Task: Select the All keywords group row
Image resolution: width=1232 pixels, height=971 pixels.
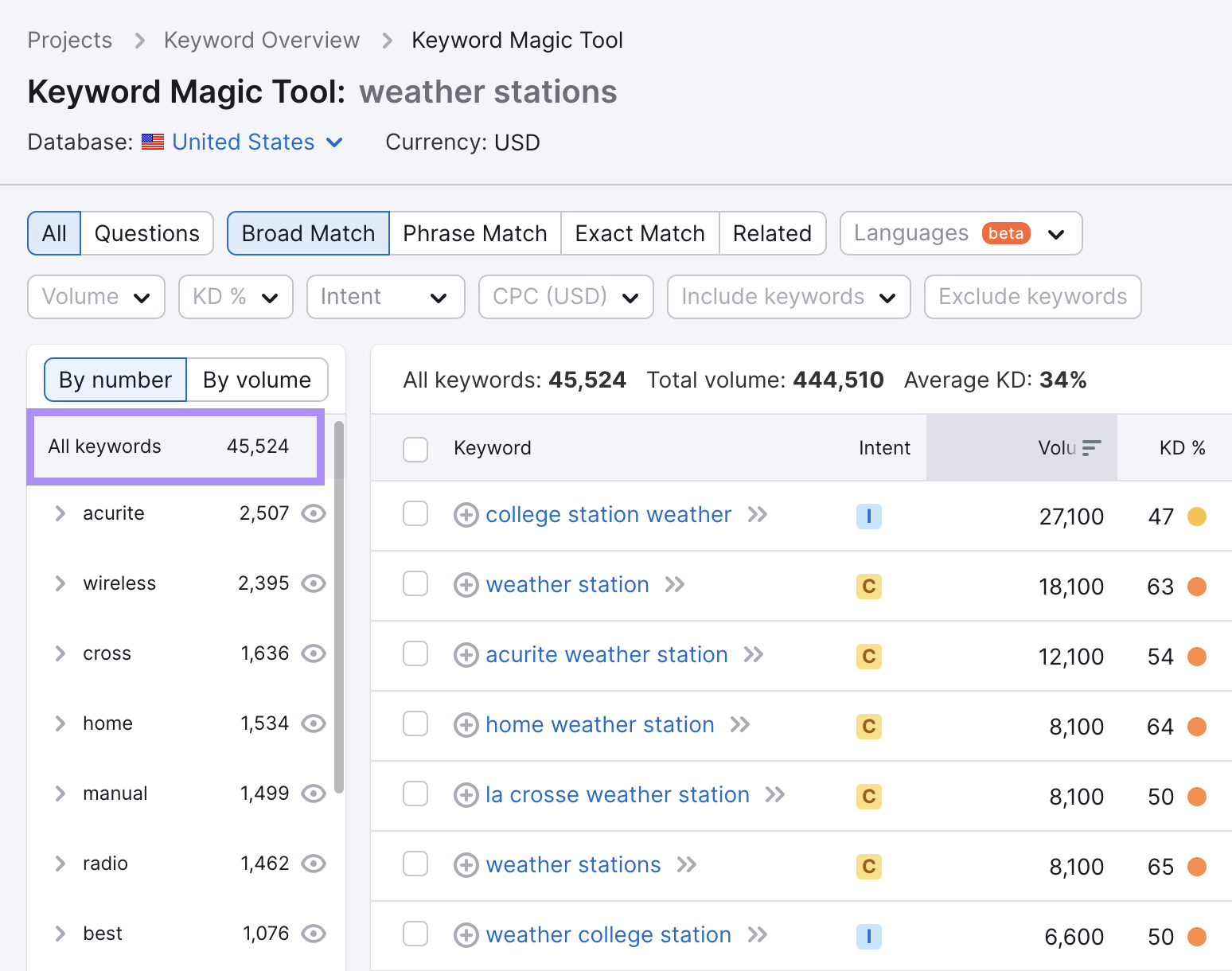Action: pyautogui.click(x=176, y=447)
